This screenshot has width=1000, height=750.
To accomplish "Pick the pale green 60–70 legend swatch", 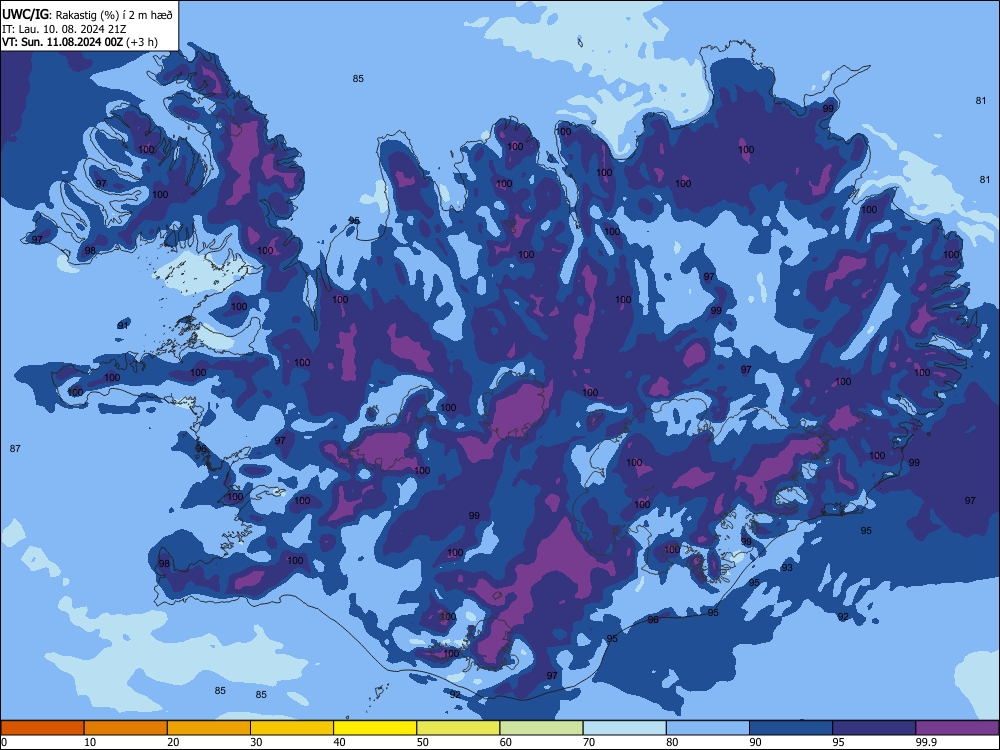I will 541,728.
